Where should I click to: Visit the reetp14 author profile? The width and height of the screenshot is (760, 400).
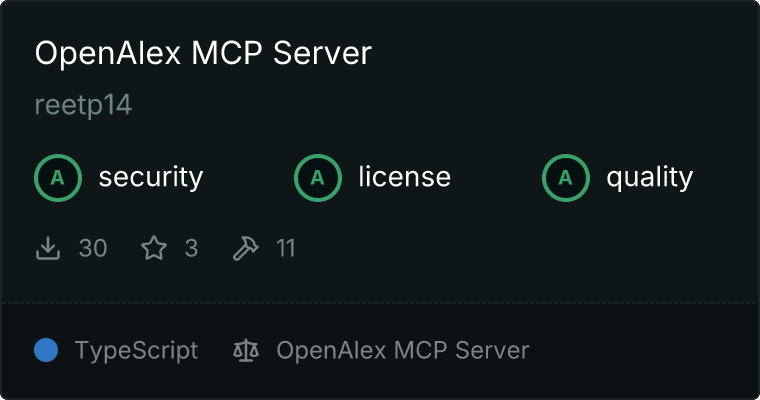tap(83, 105)
